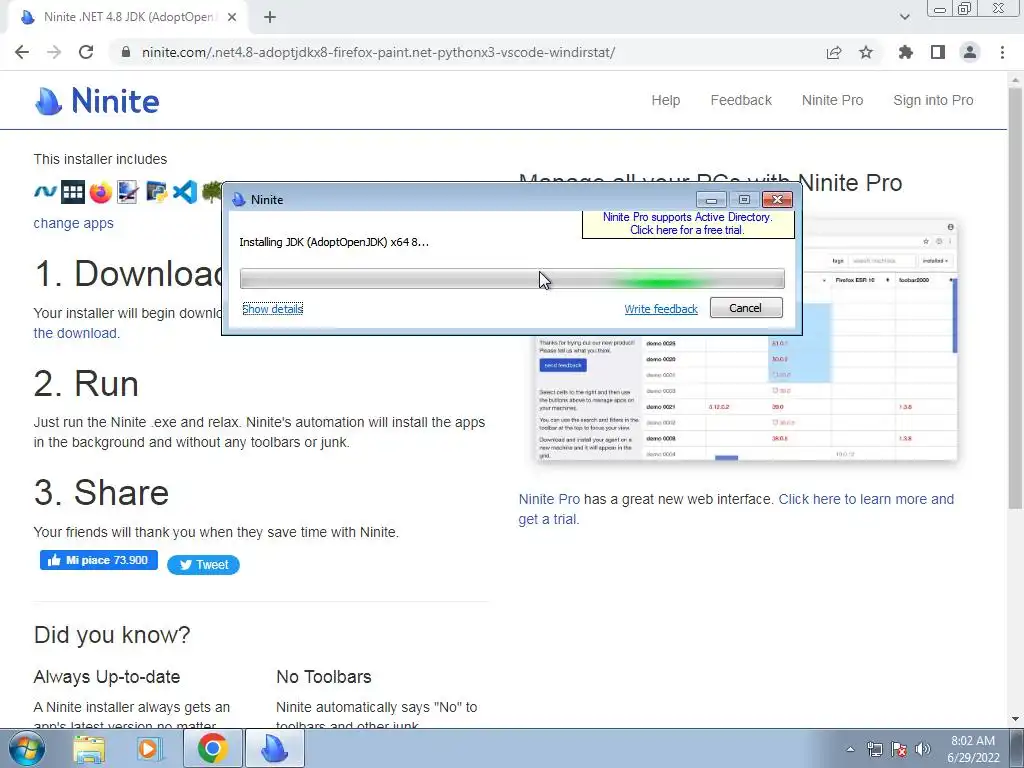The image size is (1024, 768).
Task: Click the '2. Run' heading
Action: (86, 383)
